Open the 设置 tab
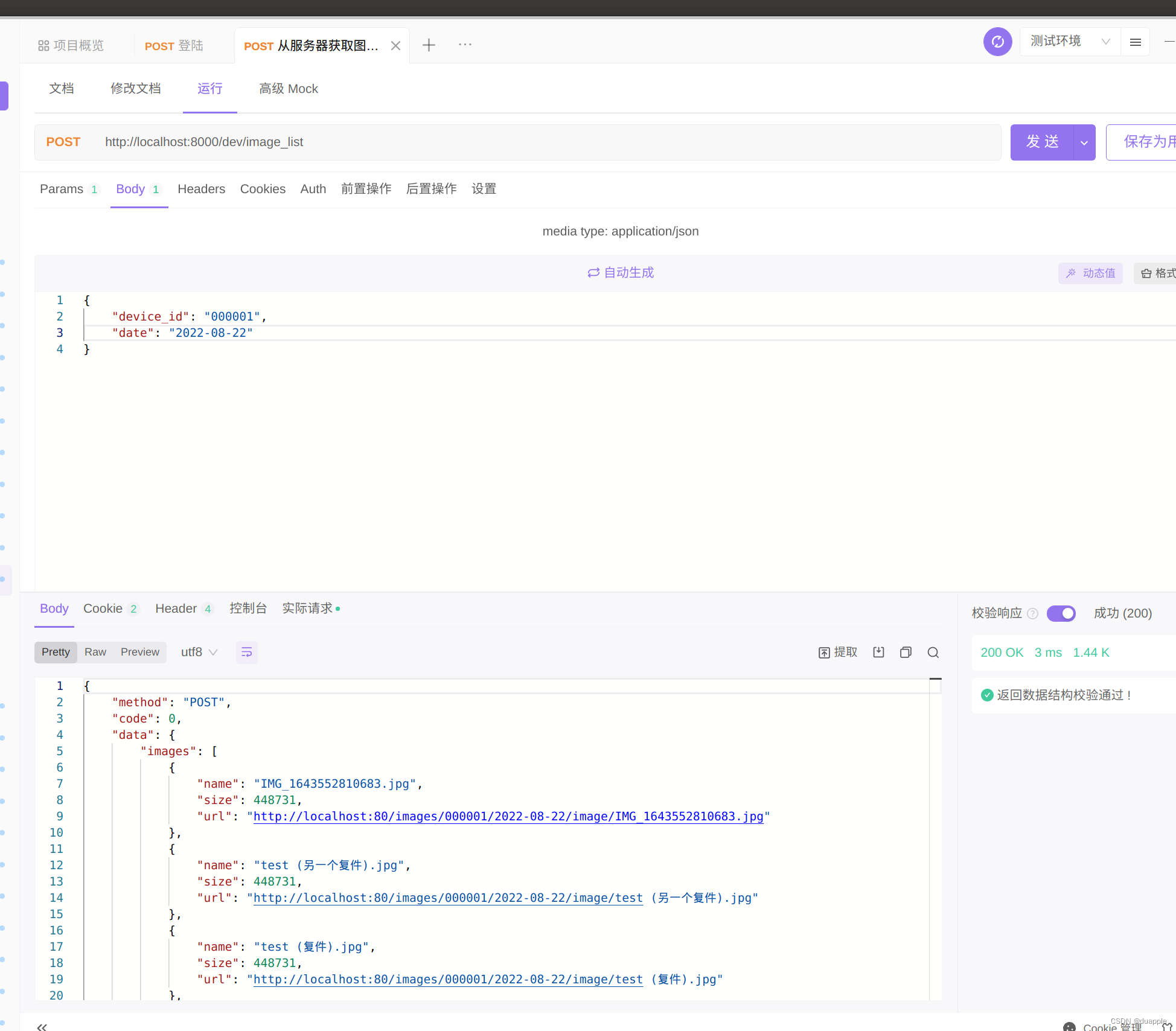 (x=484, y=190)
